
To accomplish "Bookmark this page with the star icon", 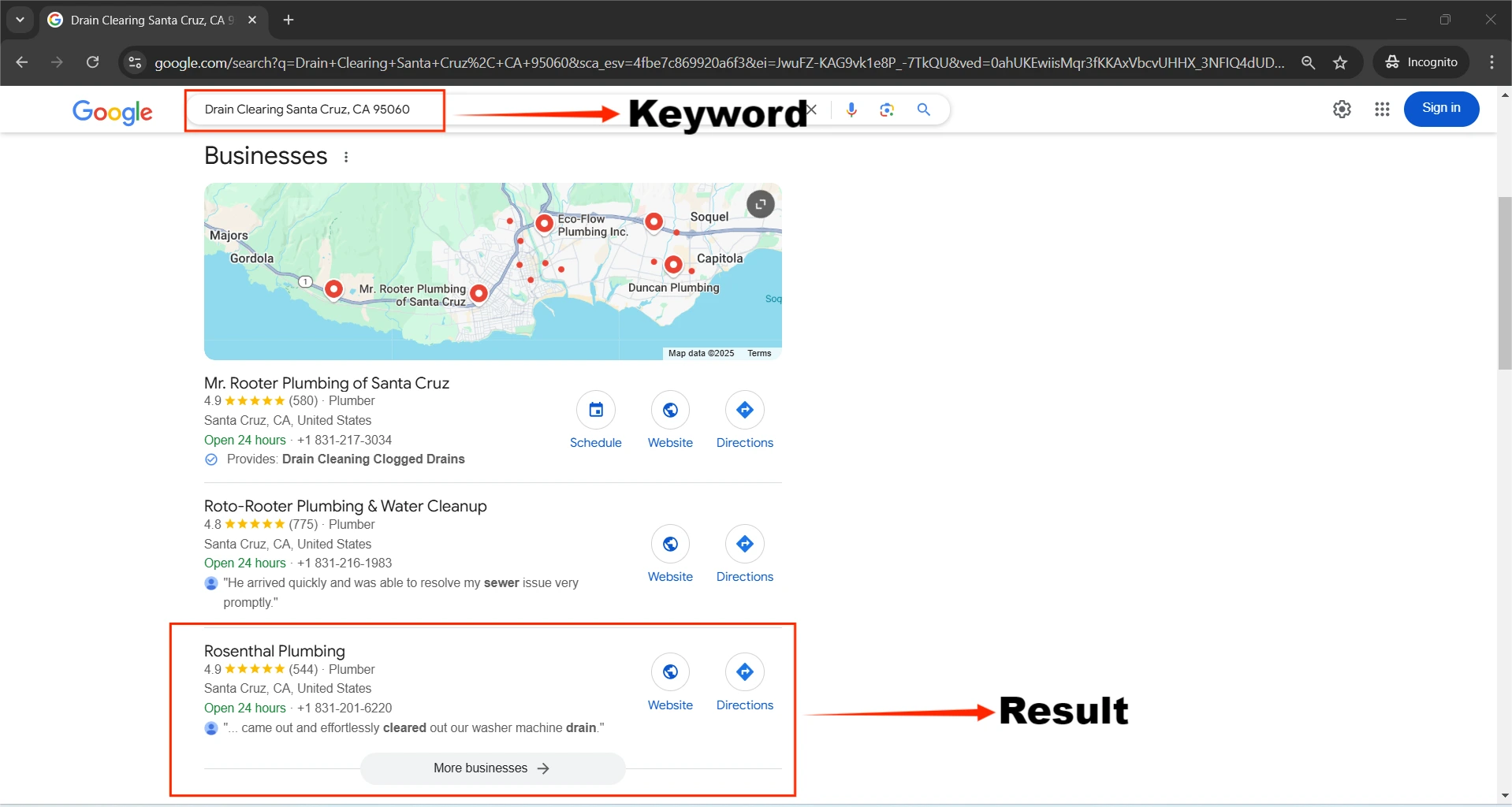I will coord(1340,62).
